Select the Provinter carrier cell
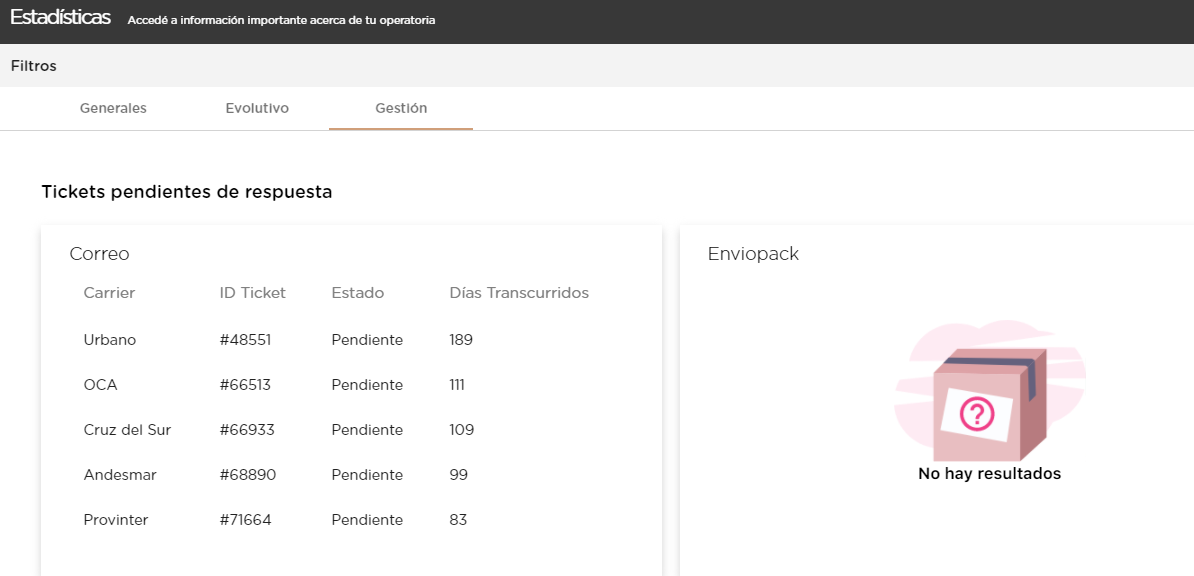This screenshot has height=576, width=1194. (x=116, y=520)
